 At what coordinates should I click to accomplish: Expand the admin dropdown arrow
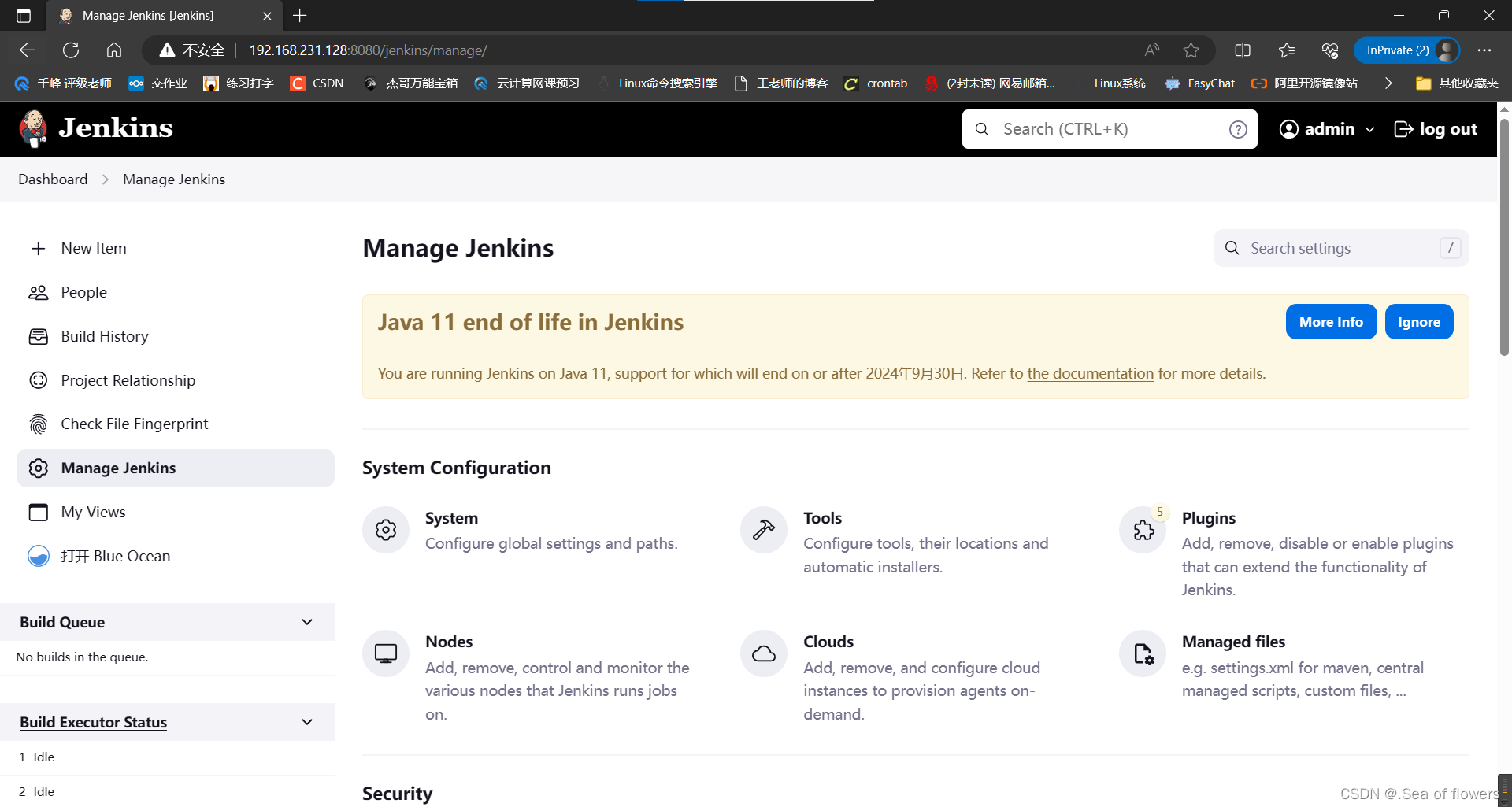pos(1369,129)
